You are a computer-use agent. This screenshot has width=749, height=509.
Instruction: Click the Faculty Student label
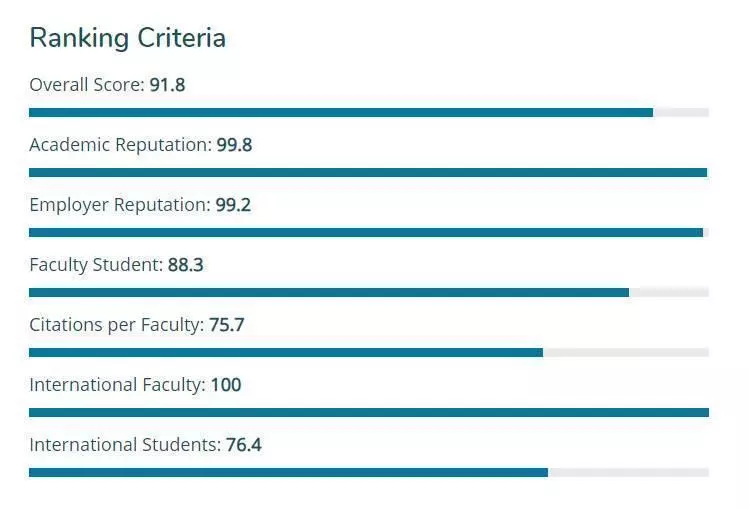pos(96,265)
